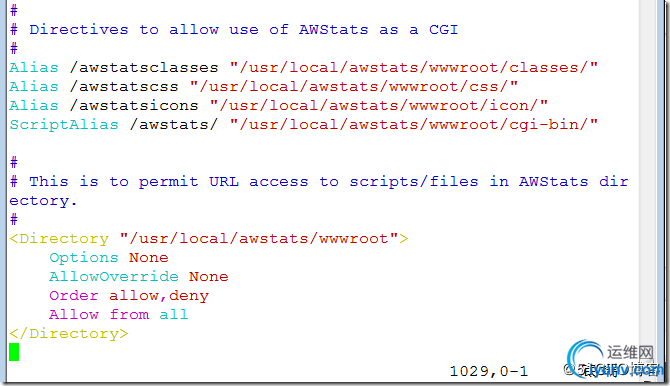Click the comment "This is to permit URL access"
670x386 pixels.
click(168, 182)
